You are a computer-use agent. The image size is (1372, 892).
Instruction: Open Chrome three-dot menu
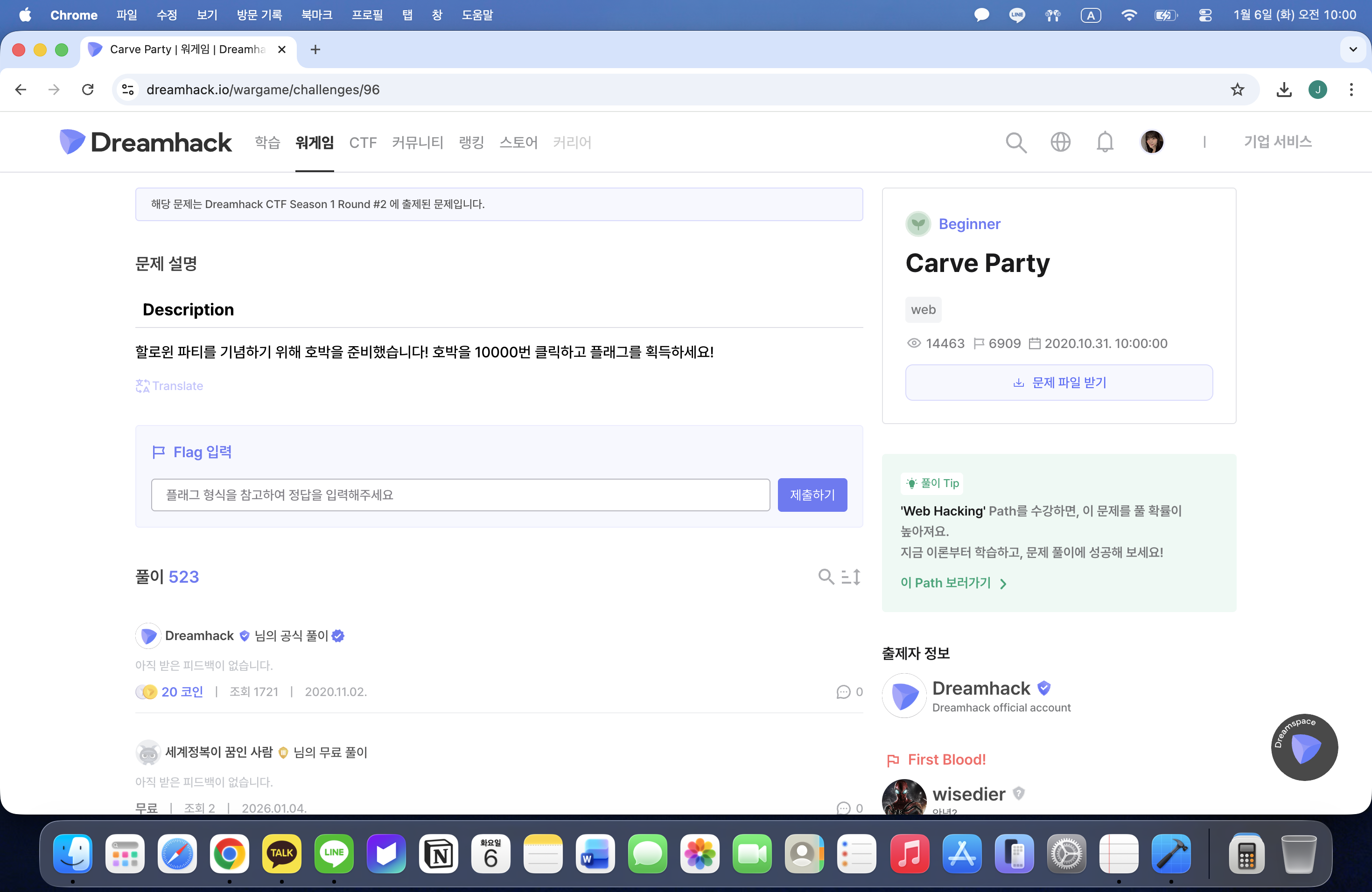(1351, 89)
